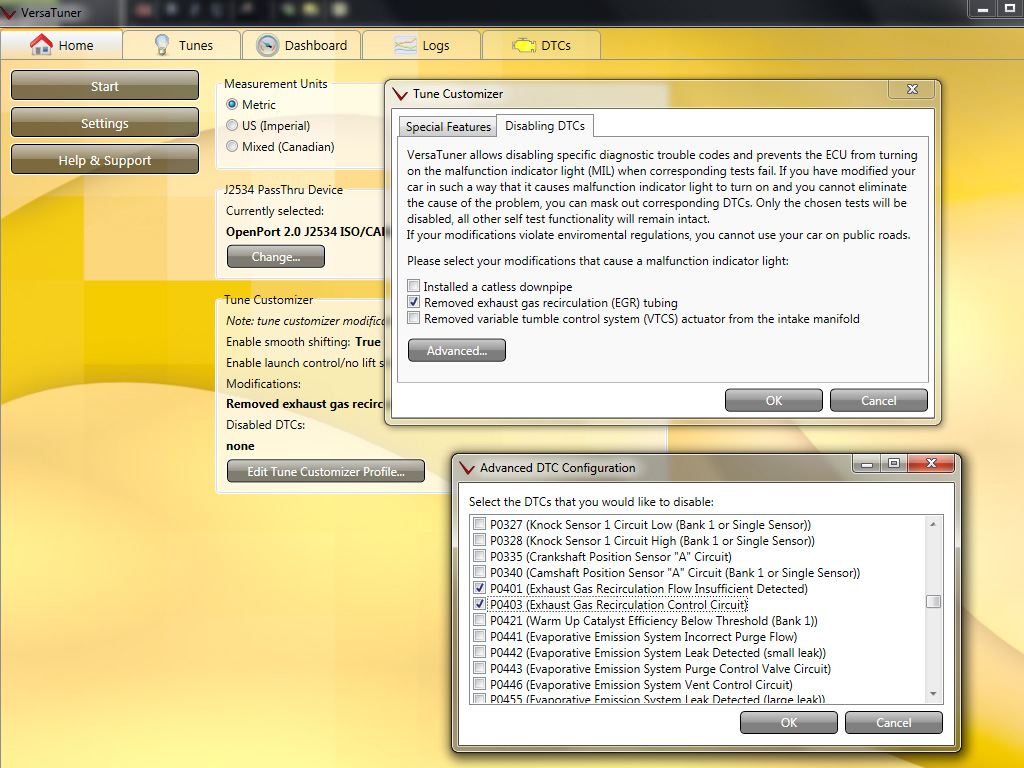Click the 'Disabled DTCs:' label
The image size is (1024, 768).
265,424
